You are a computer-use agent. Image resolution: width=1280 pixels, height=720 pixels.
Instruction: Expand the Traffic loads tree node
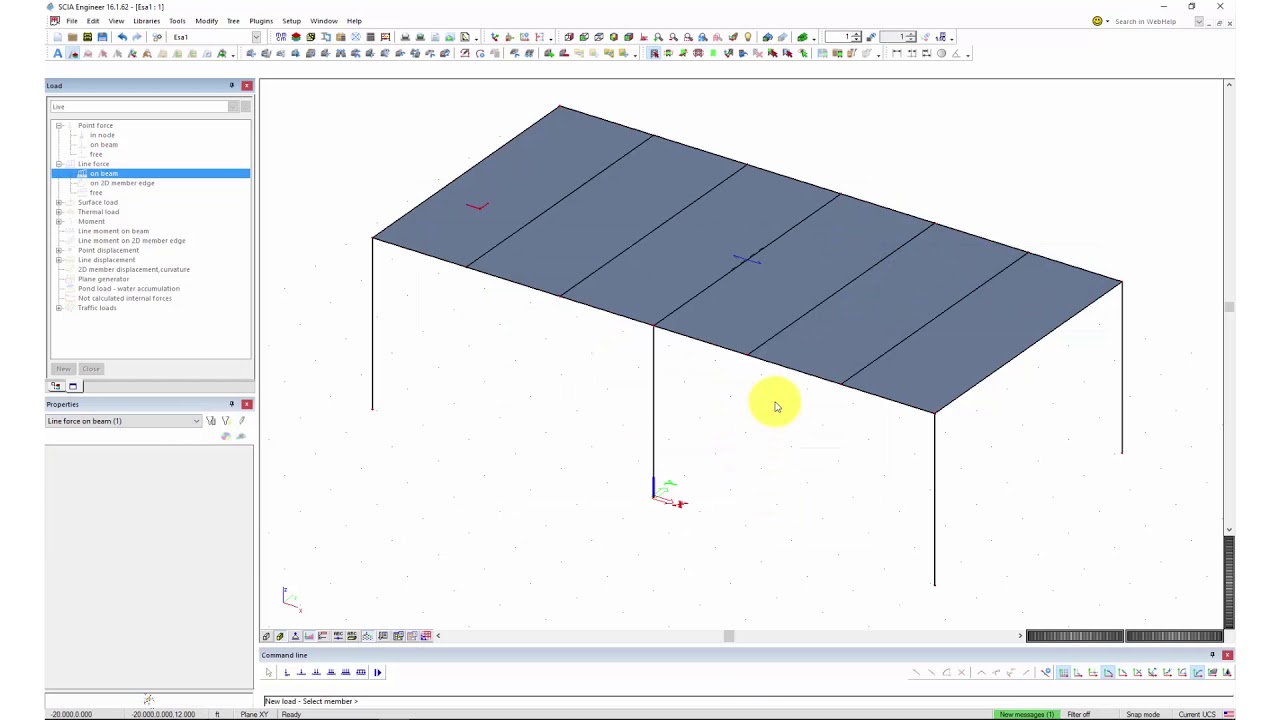tap(59, 308)
